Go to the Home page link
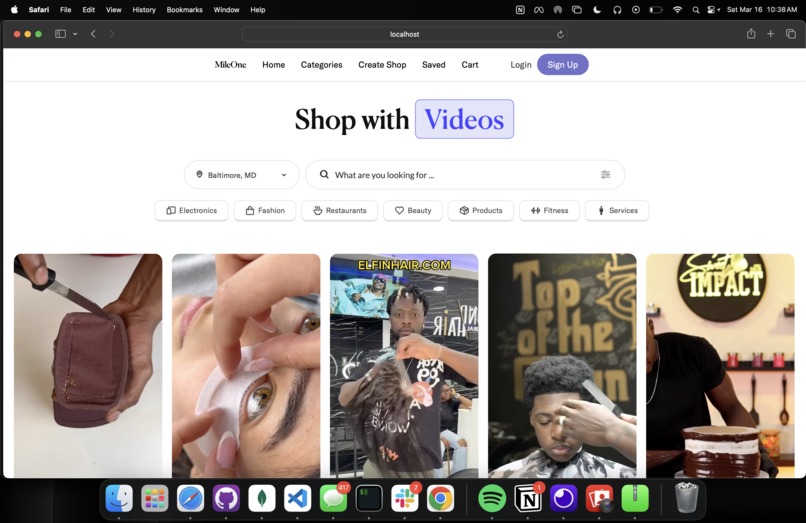 click(x=273, y=65)
